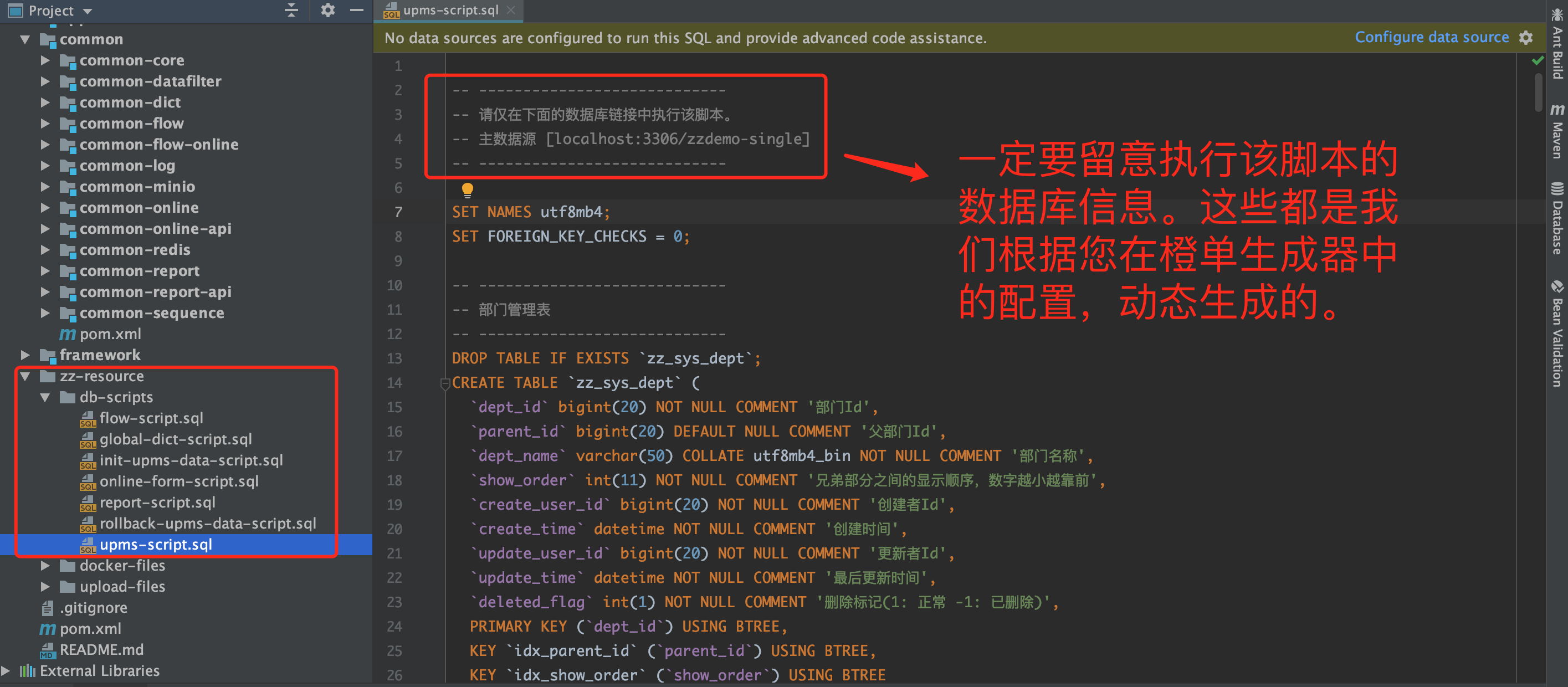Click External Libraries bar-chart icon

pos(27,670)
